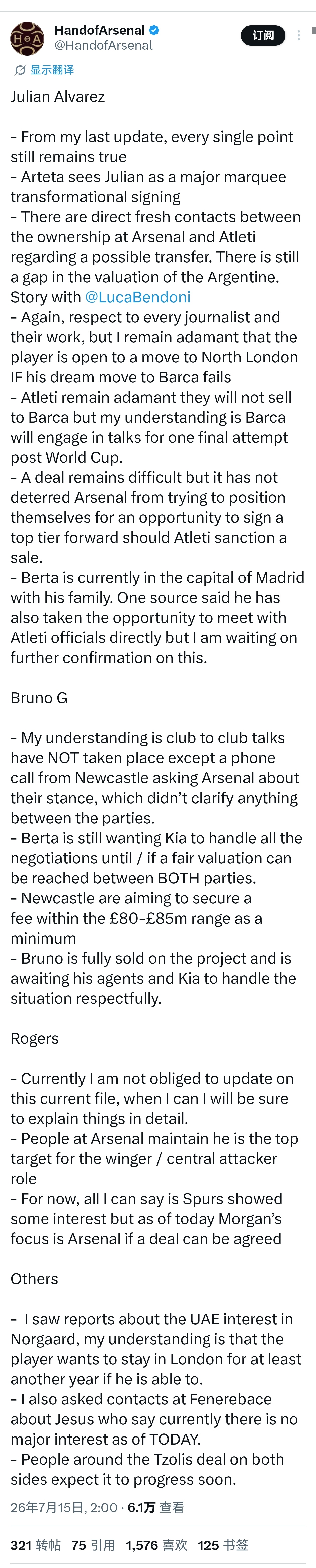Click the Julian Alvarez heading text
Screen dimensions: 316x1568
(x=58, y=97)
